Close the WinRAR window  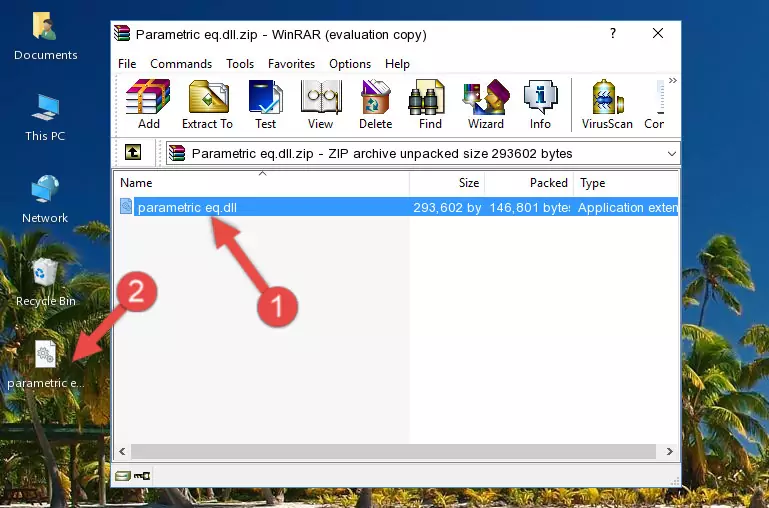tap(658, 33)
